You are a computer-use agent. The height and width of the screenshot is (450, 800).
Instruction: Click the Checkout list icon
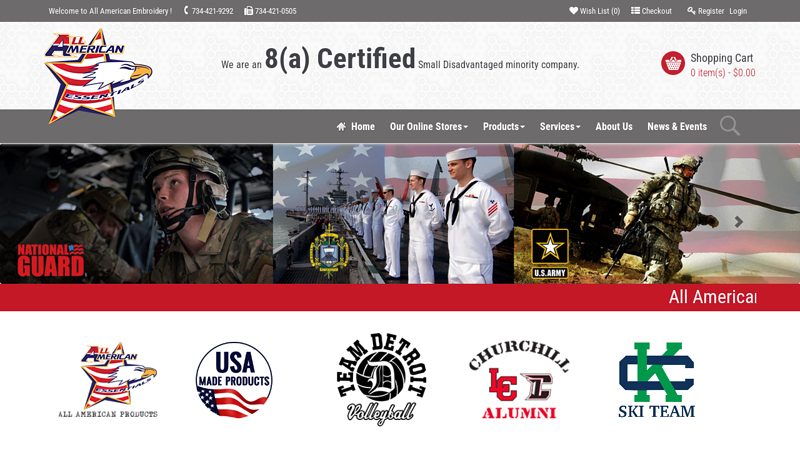[635, 10]
